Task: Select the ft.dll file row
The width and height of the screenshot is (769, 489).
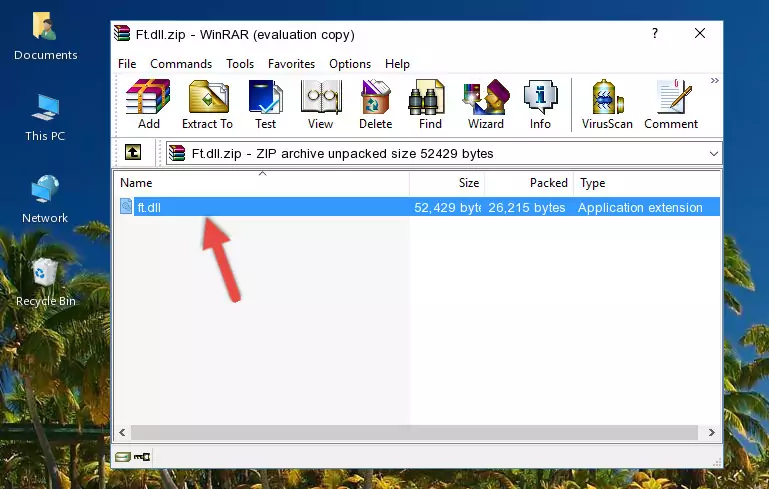Action: [420, 207]
